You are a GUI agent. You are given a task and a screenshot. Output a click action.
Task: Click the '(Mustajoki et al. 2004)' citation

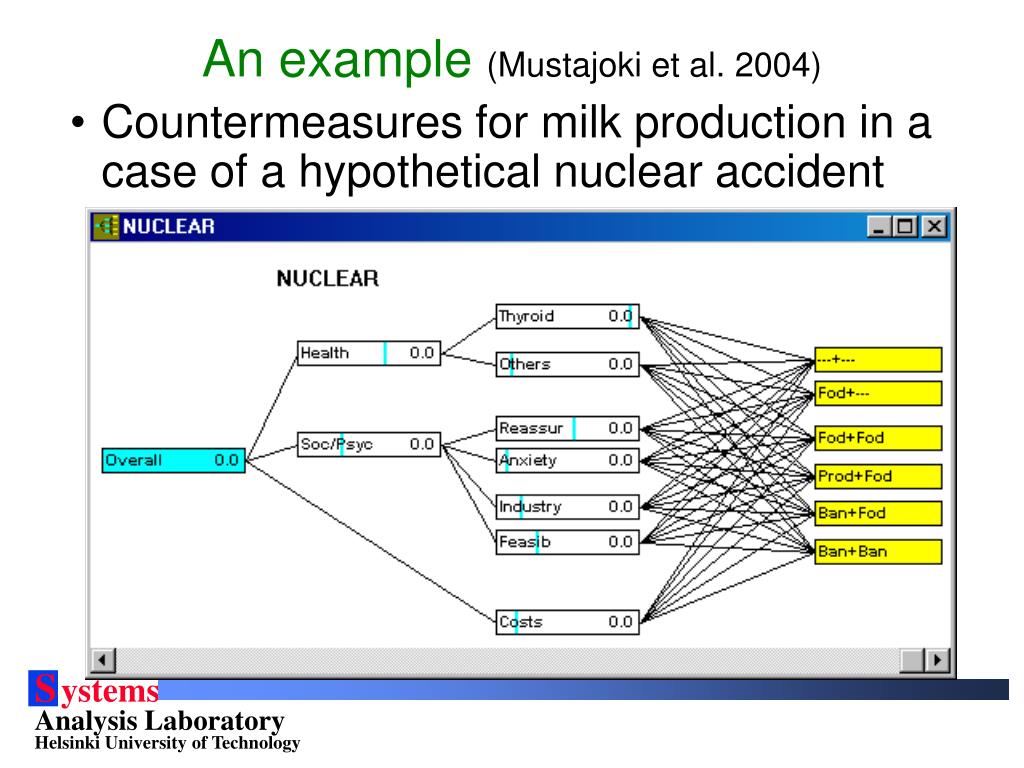pyautogui.click(x=654, y=65)
